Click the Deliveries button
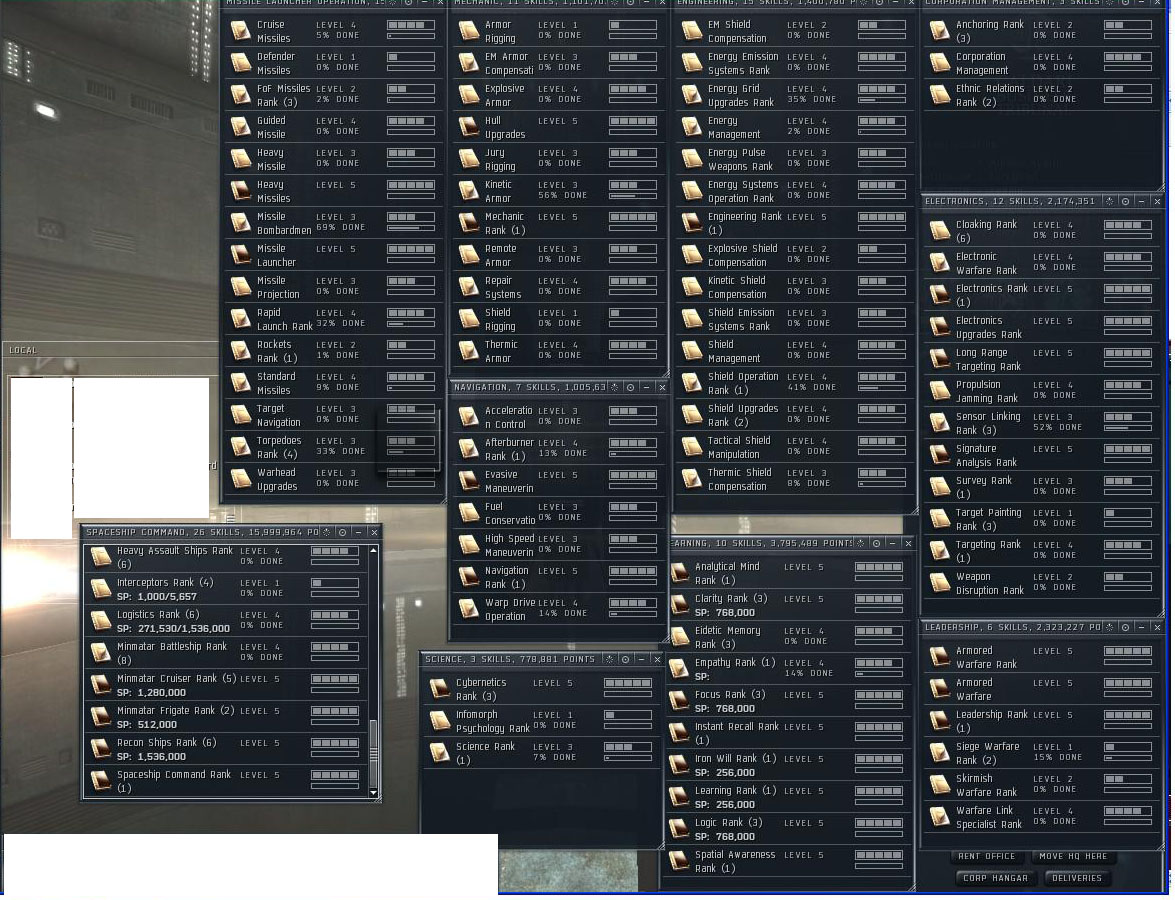The height and width of the screenshot is (900, 1175). click(1077, 878)
